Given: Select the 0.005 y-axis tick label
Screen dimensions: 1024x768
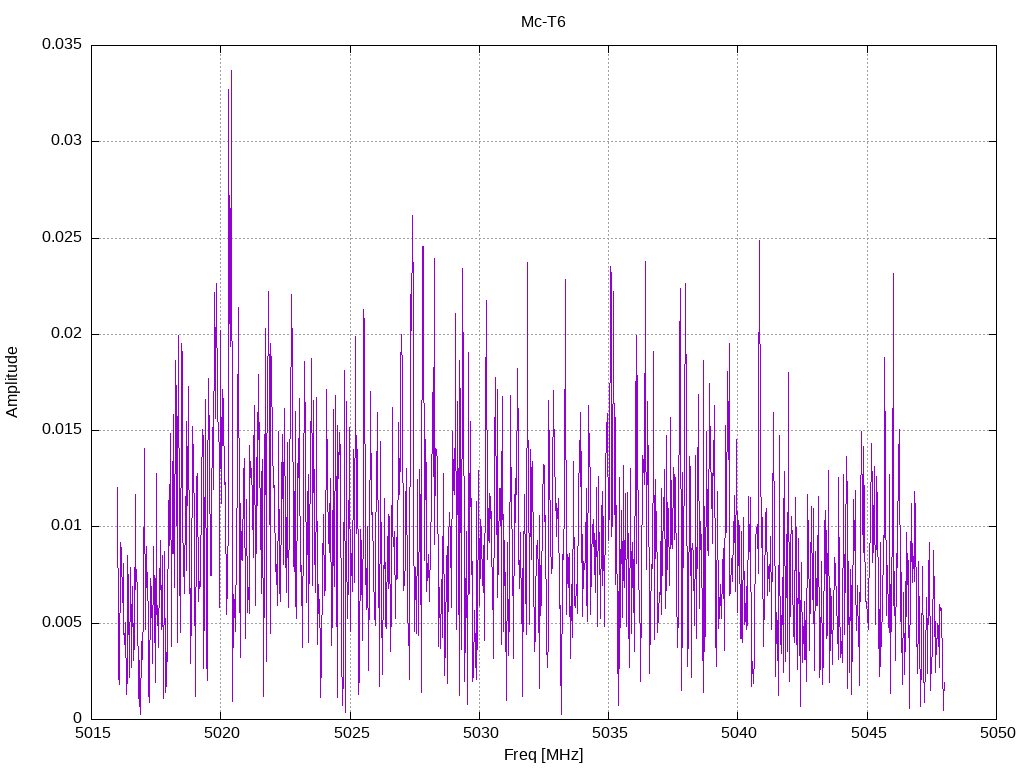Looking at the screenshot, I should [x=61, y=622].
